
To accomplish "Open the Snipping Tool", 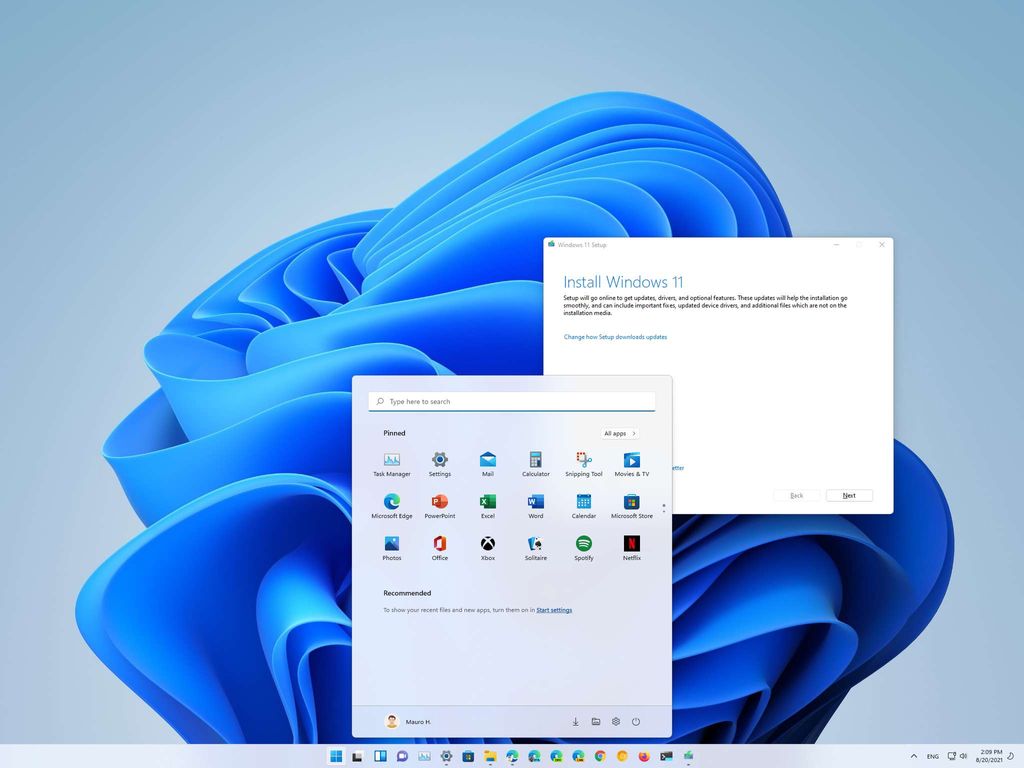I will pyautogui.click(x=583, y=462).
